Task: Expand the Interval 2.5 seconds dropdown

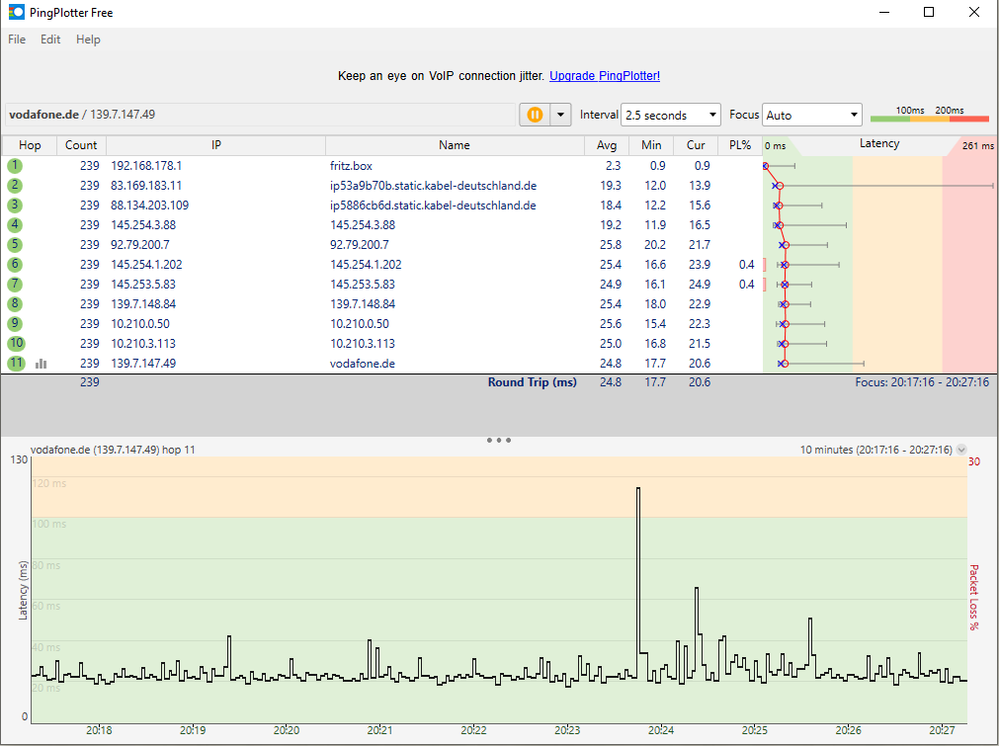Action: (x=670, y=115)
